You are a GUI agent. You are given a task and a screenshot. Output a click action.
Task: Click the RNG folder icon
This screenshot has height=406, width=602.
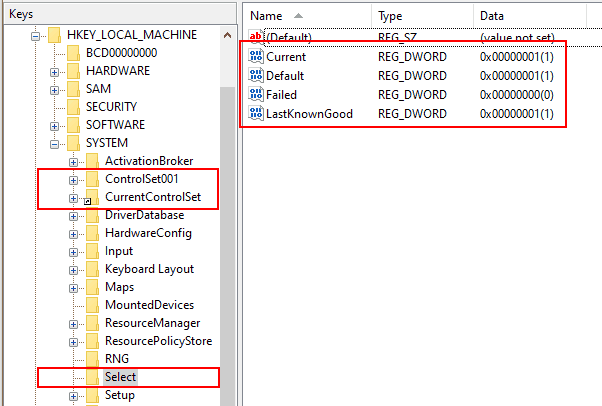click(93, 359)
